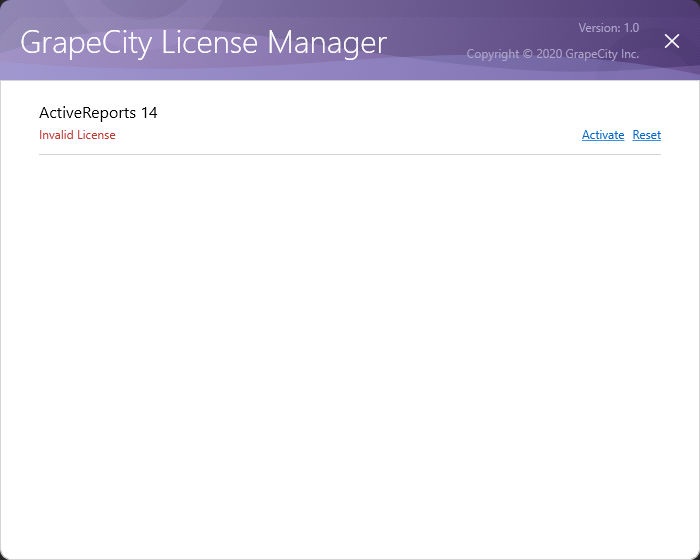
Task: Click the Invalid License status text
Action: 77,135
